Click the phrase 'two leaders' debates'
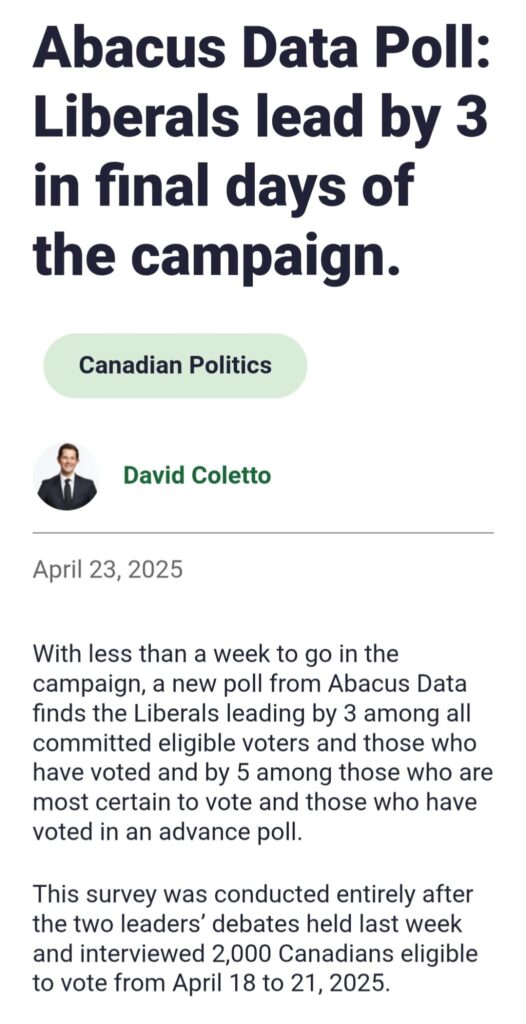 [169, 923]
